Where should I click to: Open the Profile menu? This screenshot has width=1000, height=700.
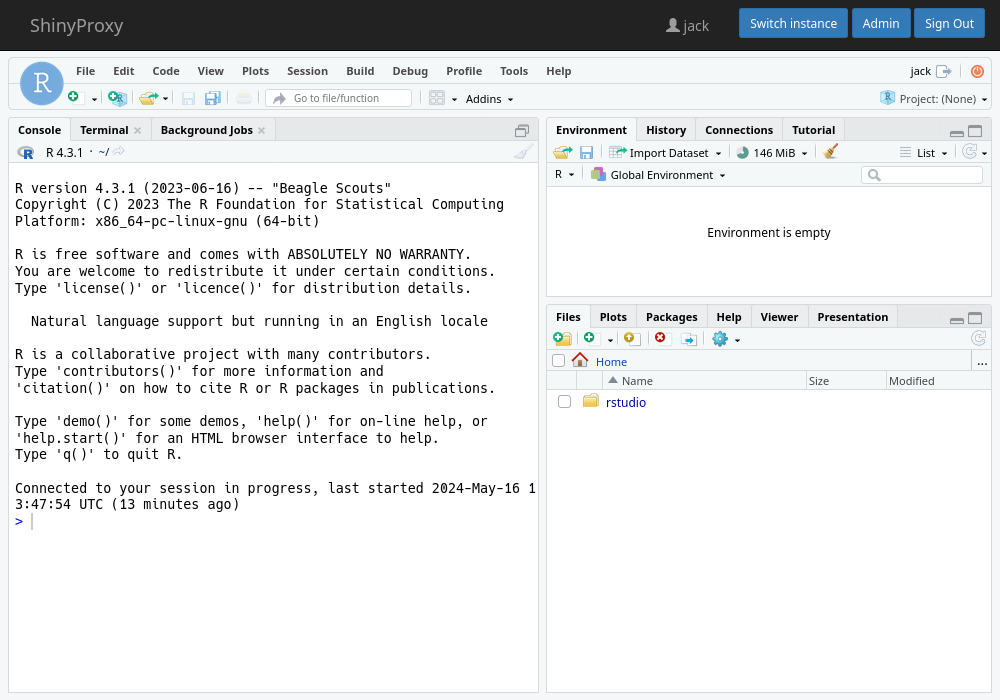[x=464, y=71]
